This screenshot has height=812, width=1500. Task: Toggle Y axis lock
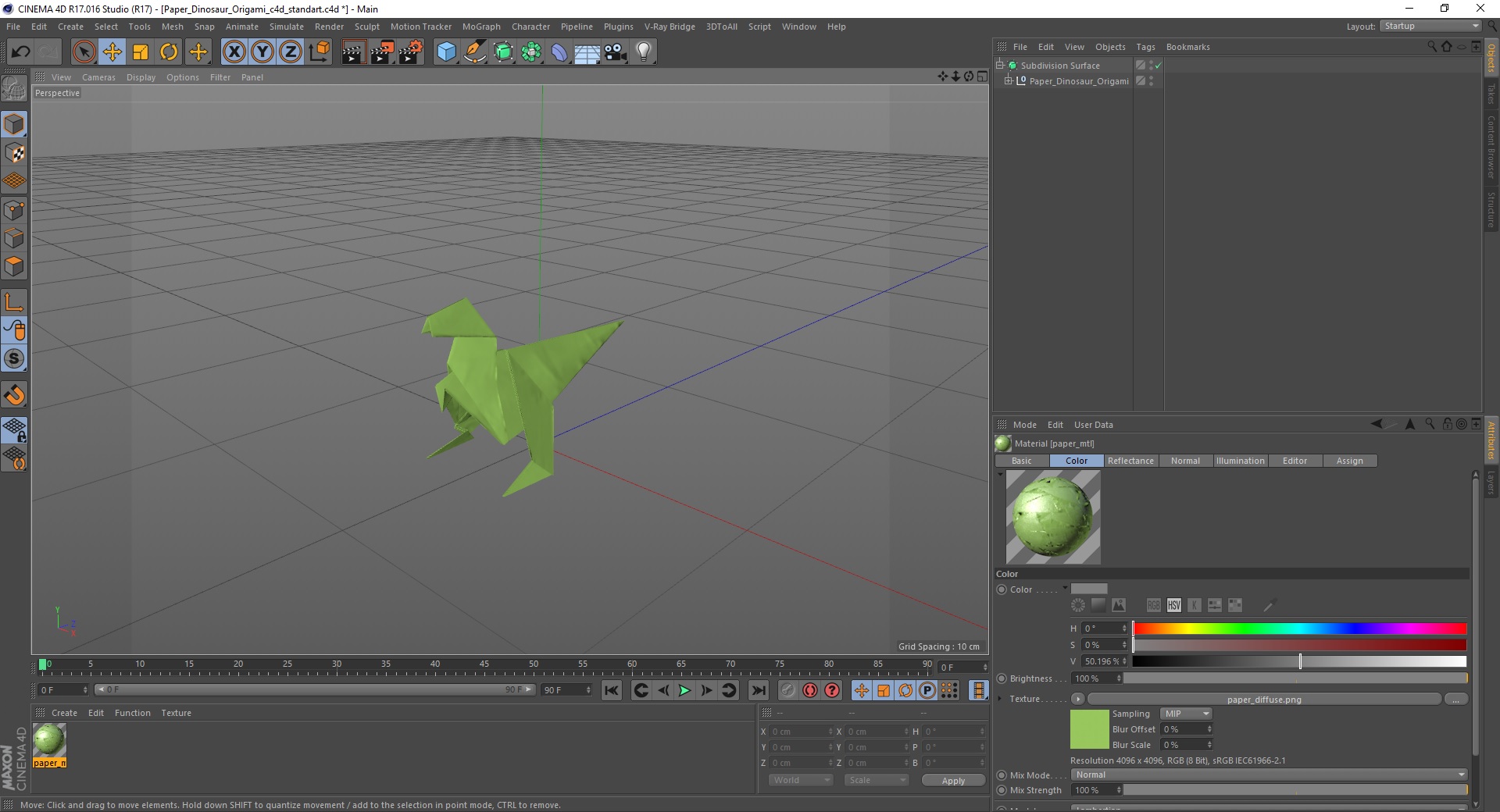click(262, 52)
